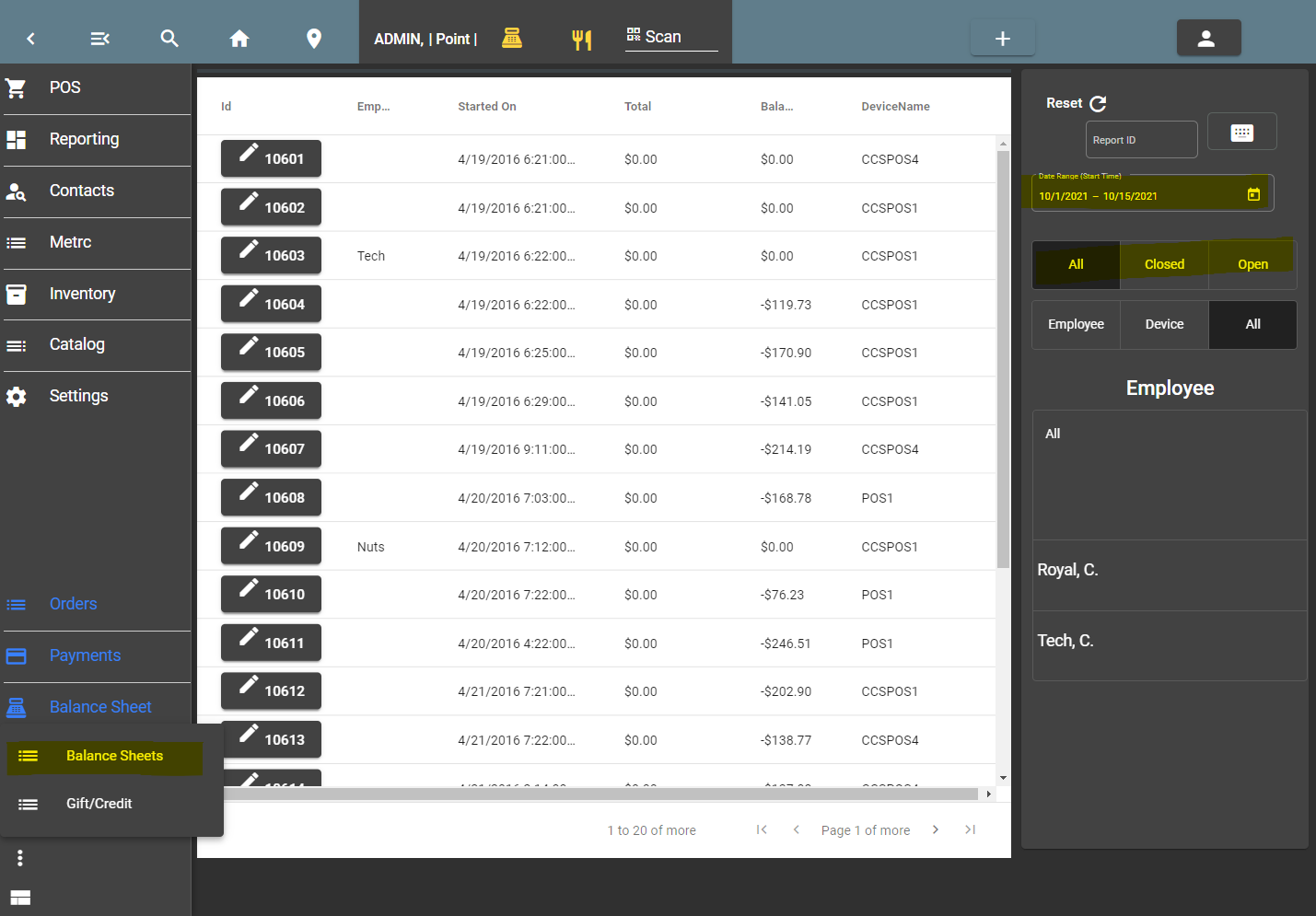Viewport: 1316px width, 916px height.
Task: Select employee Royal, C.
Action: click(x=1170, y=570)
